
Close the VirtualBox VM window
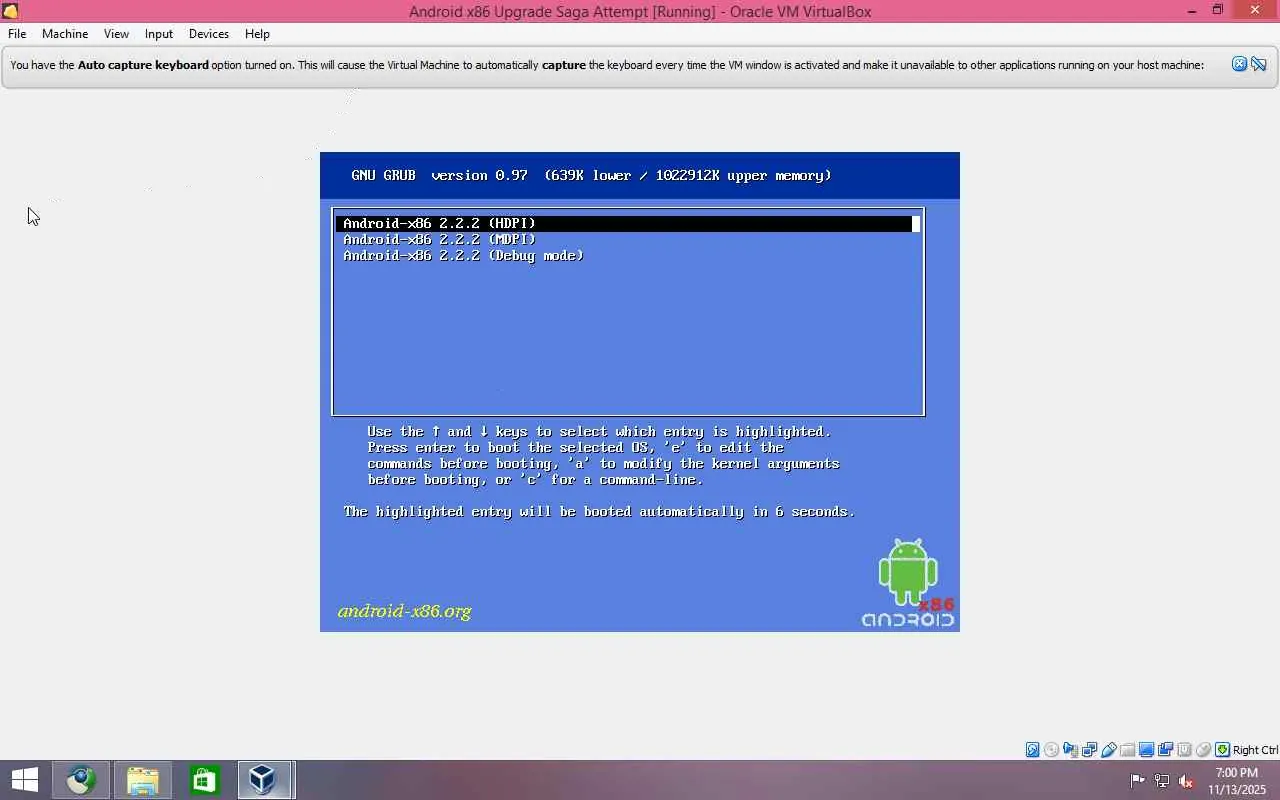1256,11
